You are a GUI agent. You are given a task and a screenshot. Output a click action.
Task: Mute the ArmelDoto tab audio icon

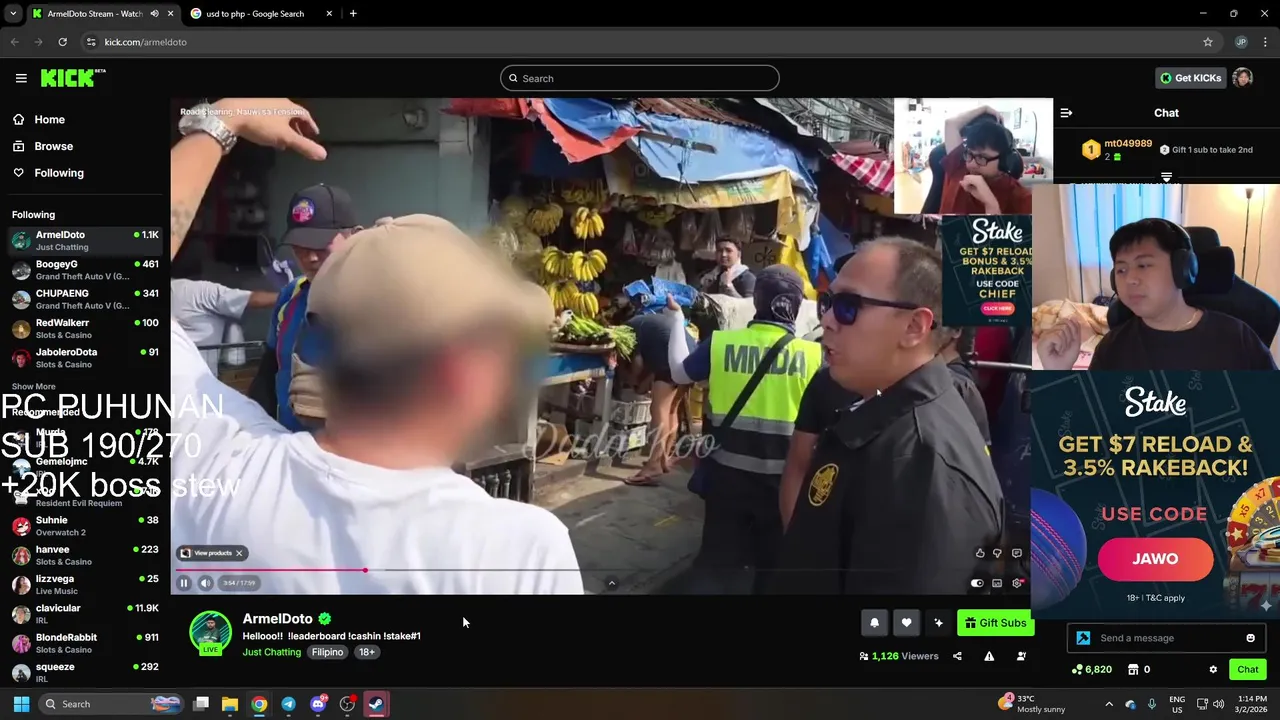coord(154,14)
